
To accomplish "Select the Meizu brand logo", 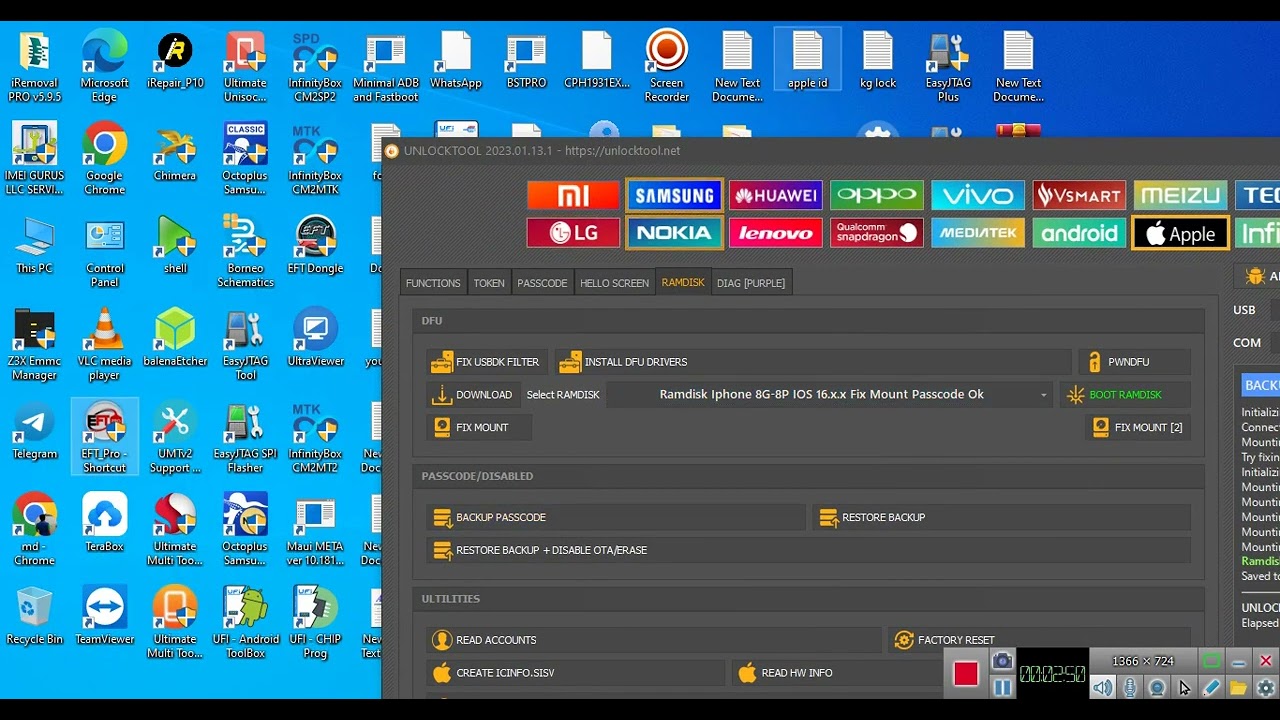I will [x=1180, y=196].
